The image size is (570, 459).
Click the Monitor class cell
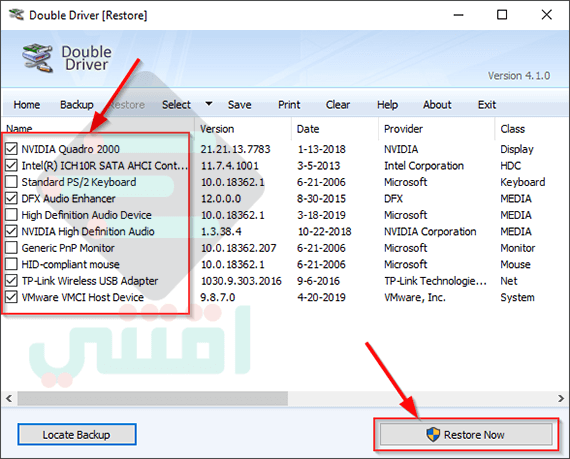click(x=518, y=248)
